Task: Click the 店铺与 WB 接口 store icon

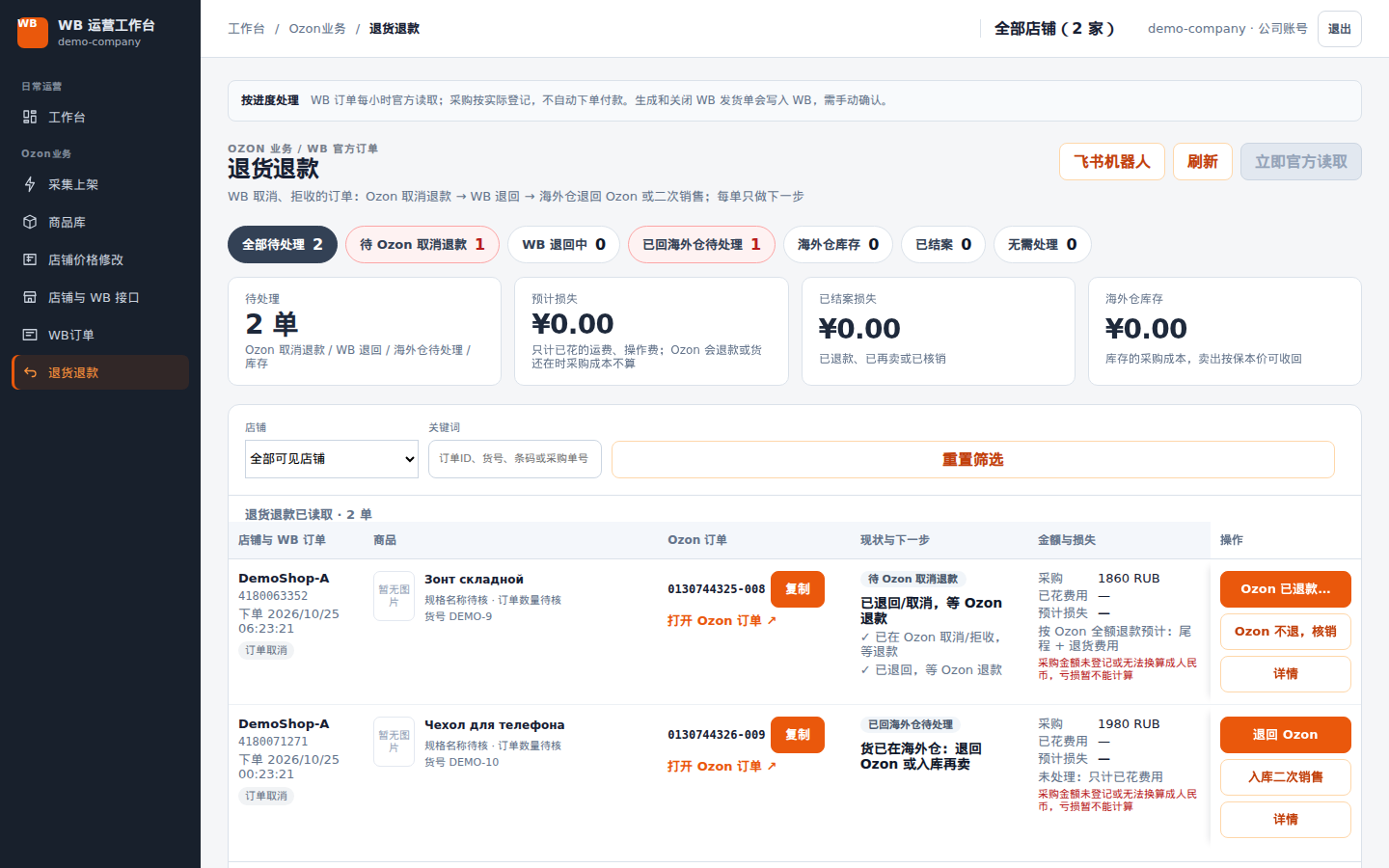Action: click(30, 297)
